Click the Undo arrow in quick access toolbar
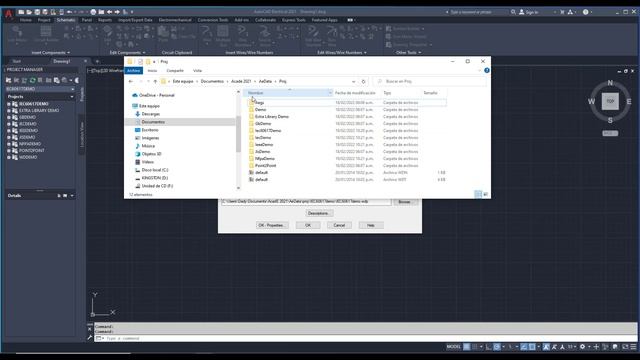Viewport: 640px width, 360px height. pyautogui.click(x=69, y=12)
